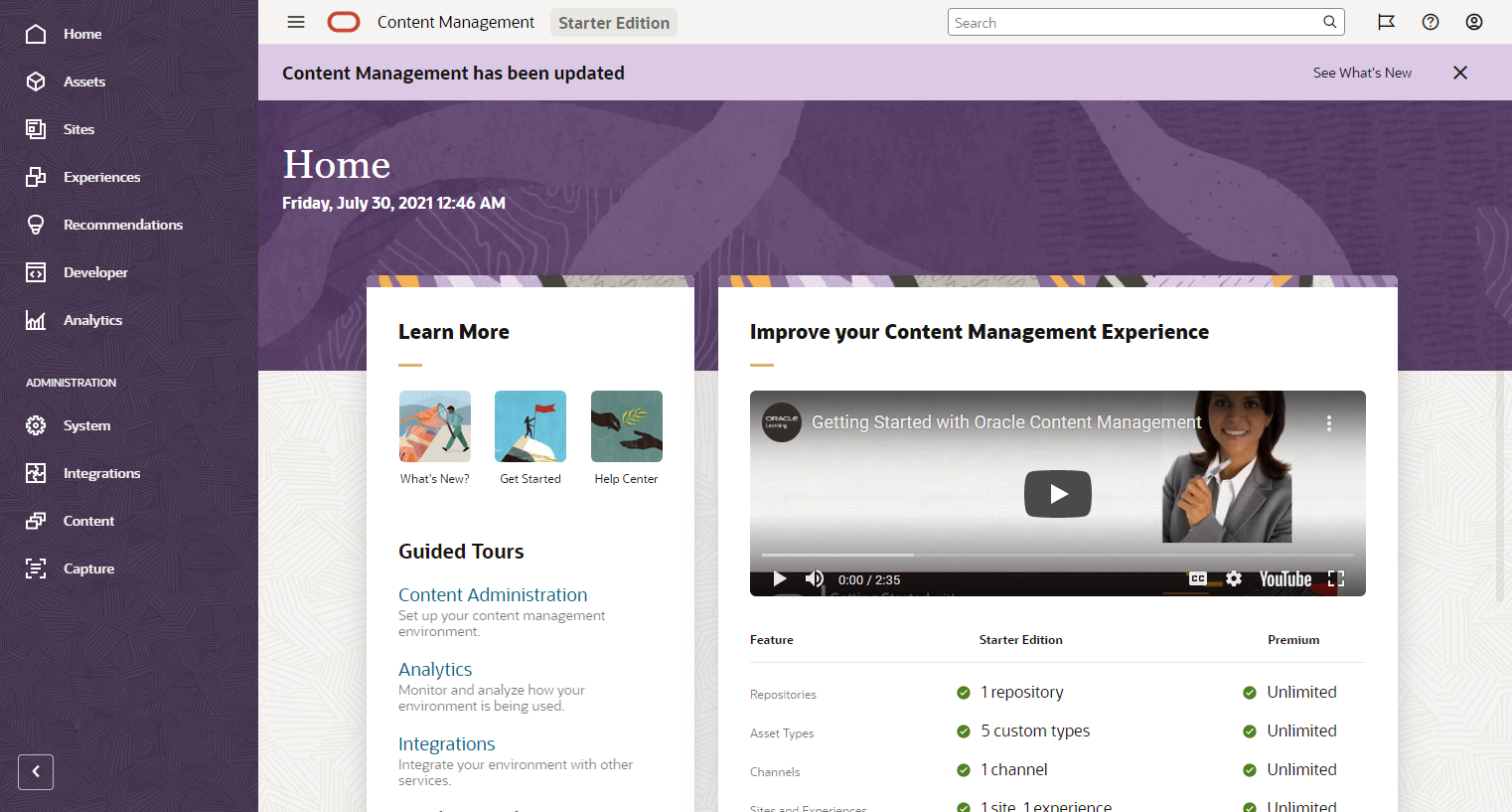
Task: Click the 'Channels' feature label
Action: [x=775, y=772]
